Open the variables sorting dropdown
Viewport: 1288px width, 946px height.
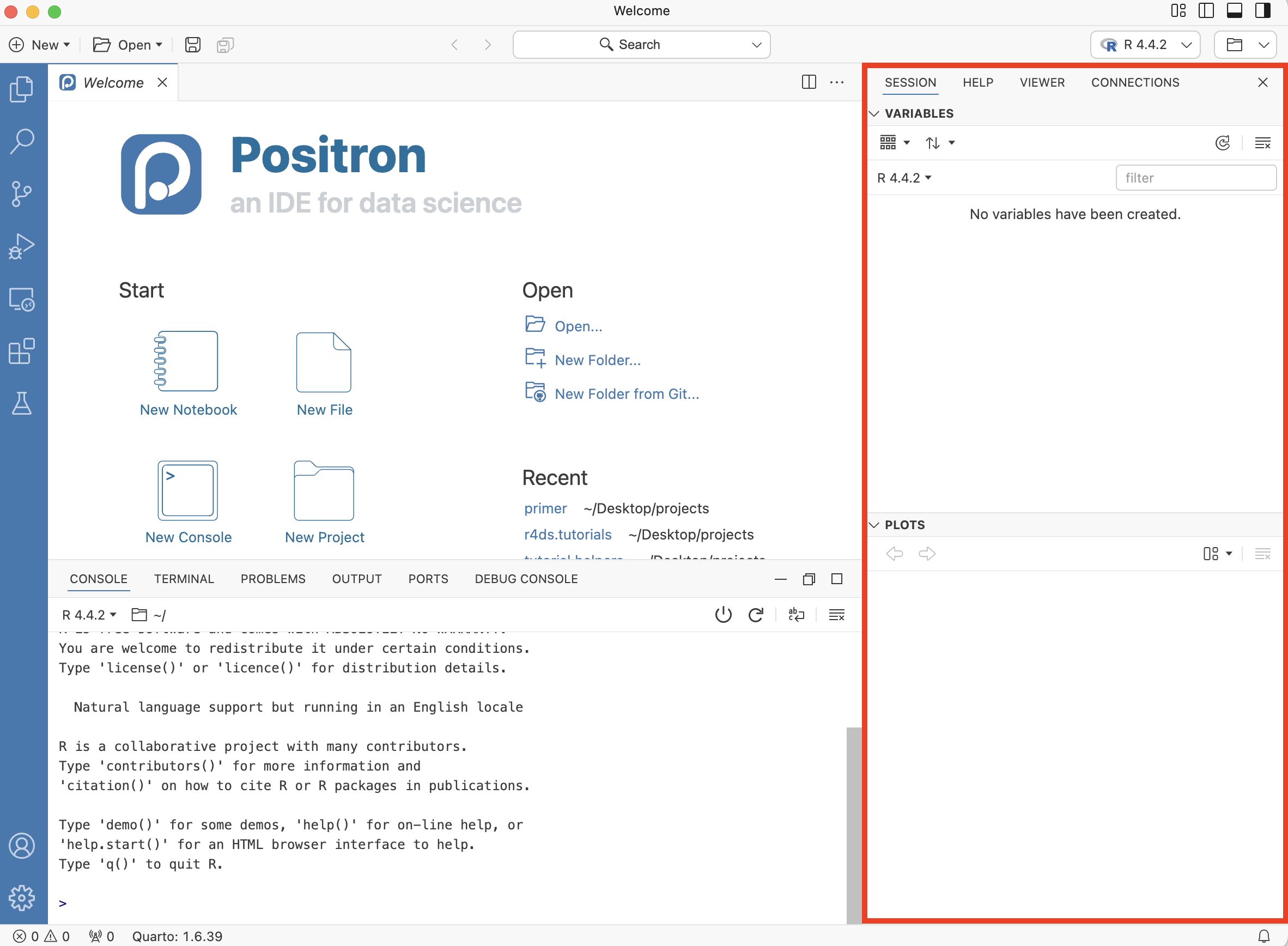(x=940, y=143)
